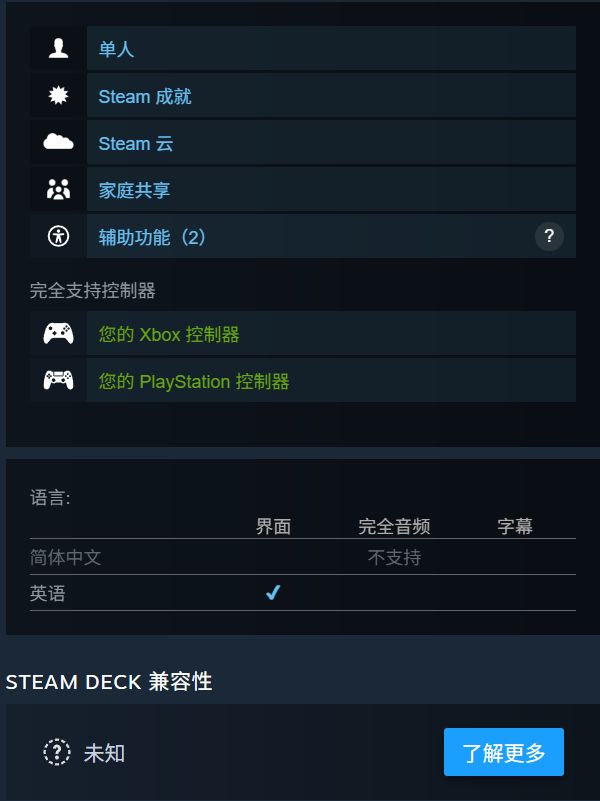Viewport: 600px width, 801px height.
Task: Click the Family Sharing people icon
Action: pos(58,190)
